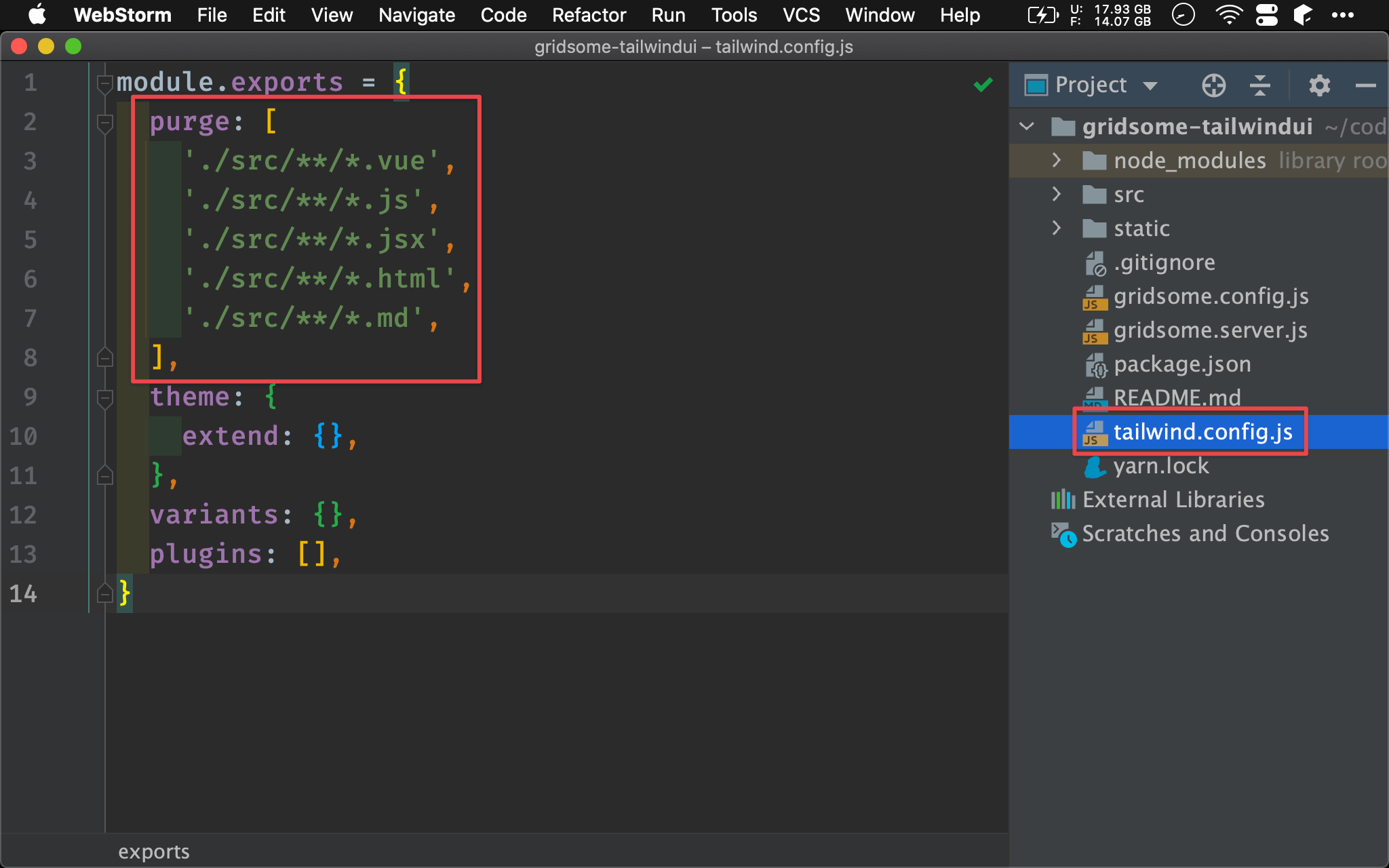The image size is (1389, 868).
Task: Click the exports breadcrumb at the bottom
Action: tap(154, 852)
